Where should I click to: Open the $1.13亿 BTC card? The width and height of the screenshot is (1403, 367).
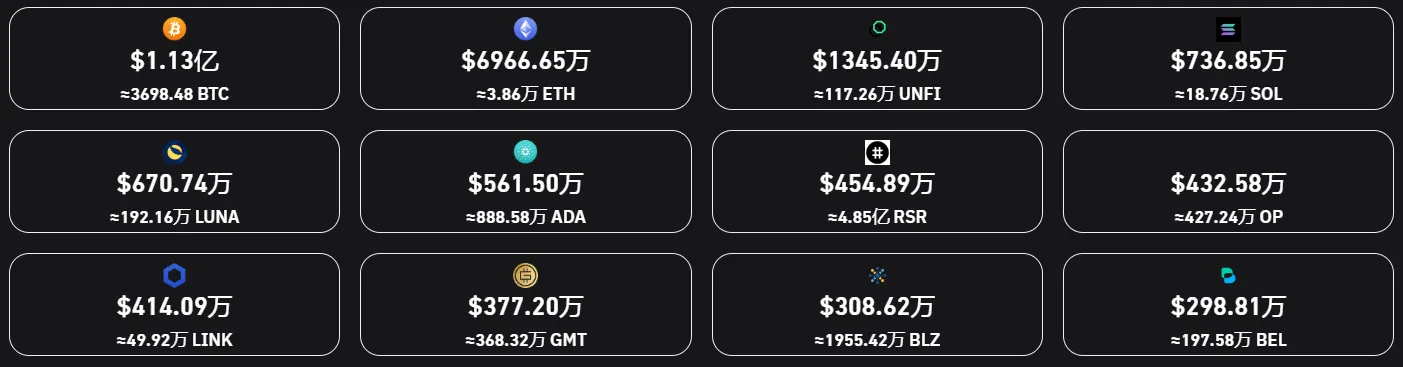(x=174, y=58)
